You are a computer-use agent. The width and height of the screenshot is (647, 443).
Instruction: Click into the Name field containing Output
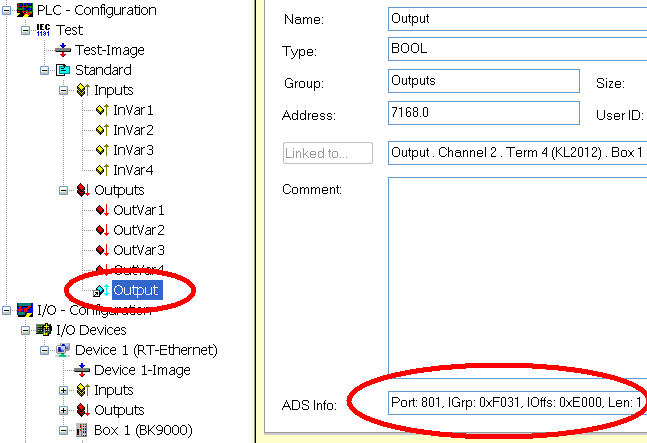pos(517,19)
